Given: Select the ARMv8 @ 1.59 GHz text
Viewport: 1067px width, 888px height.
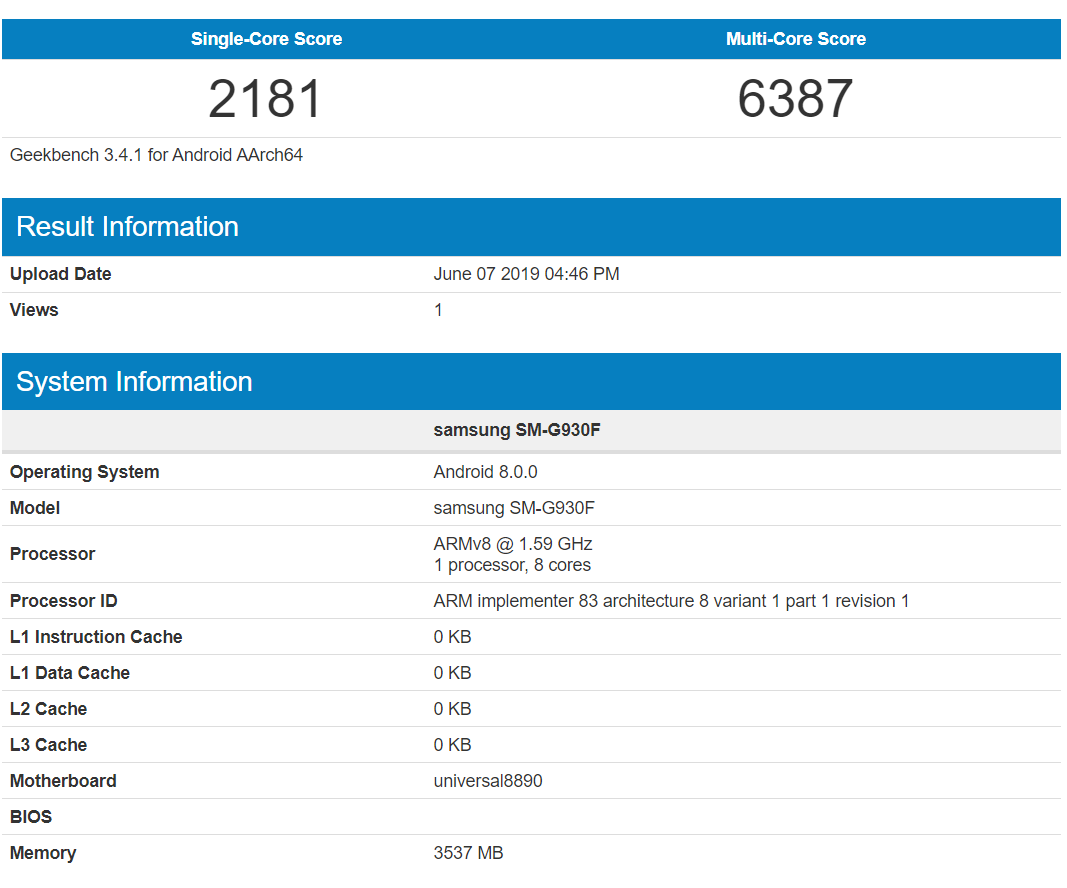Looking at the screenshot, I should tap(512, 544).
